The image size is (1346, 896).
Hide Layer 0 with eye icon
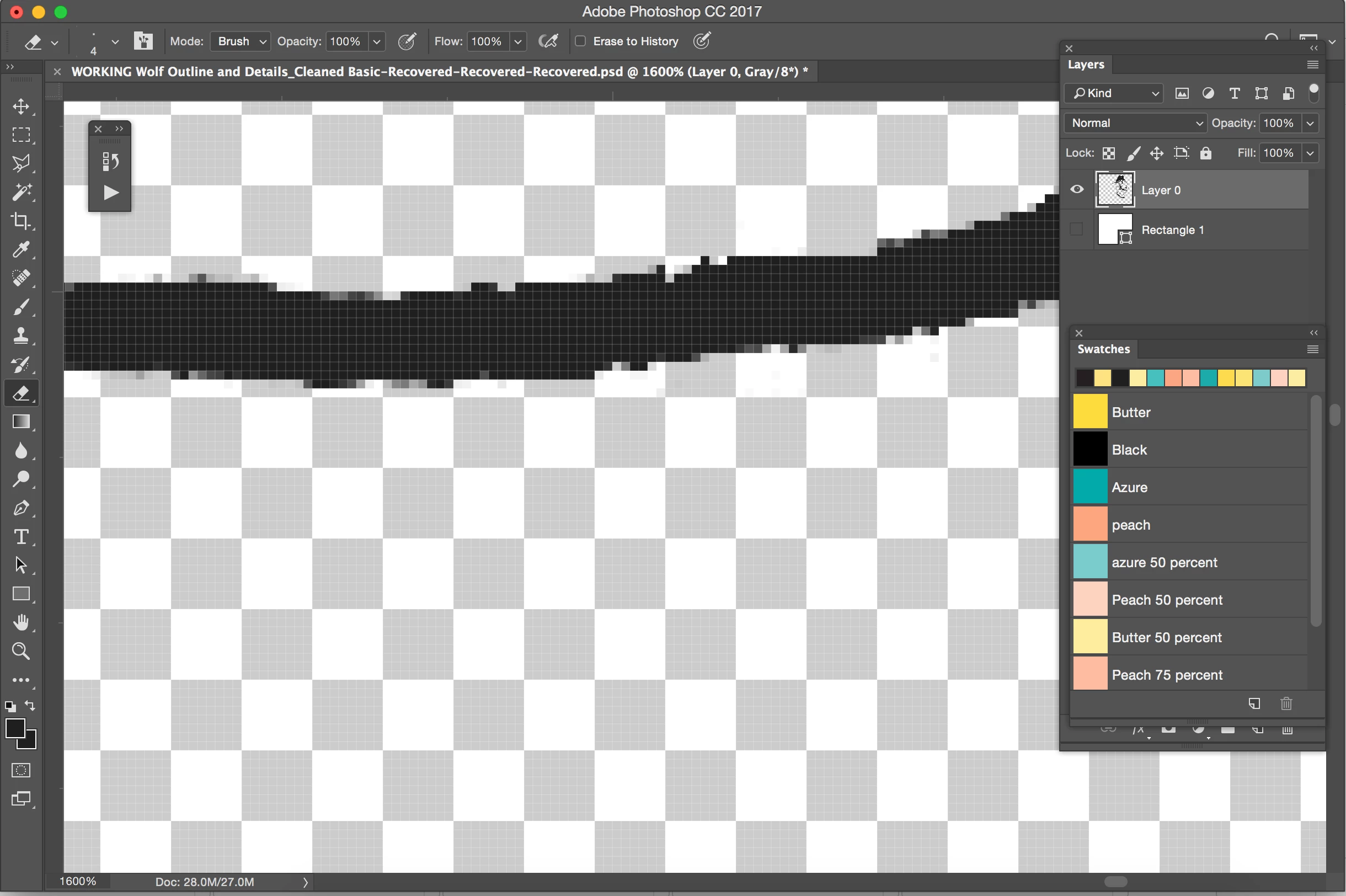pyautogui.click(x=1077, y=190)
